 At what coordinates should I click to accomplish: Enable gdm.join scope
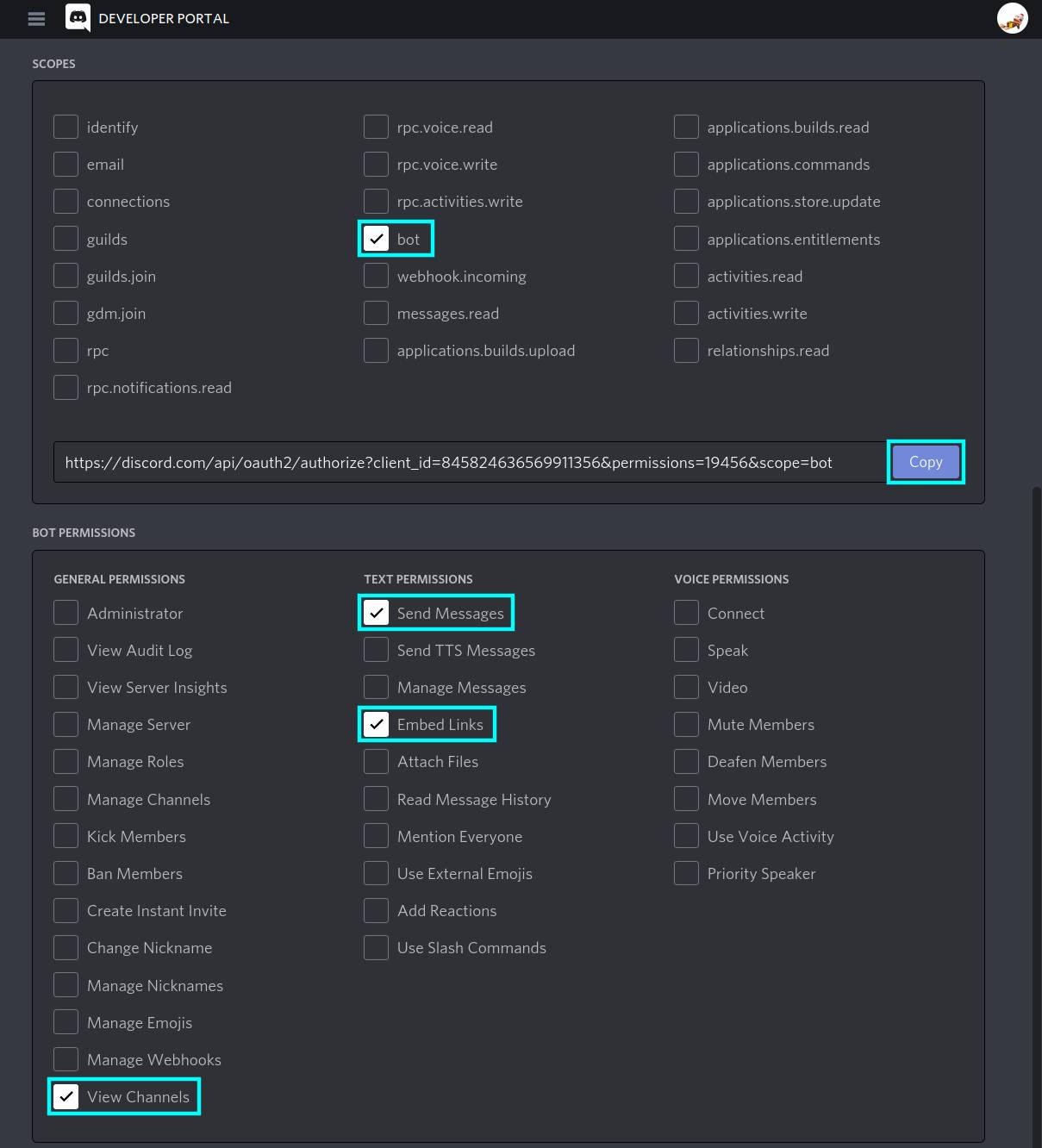(x=66, y=313)
